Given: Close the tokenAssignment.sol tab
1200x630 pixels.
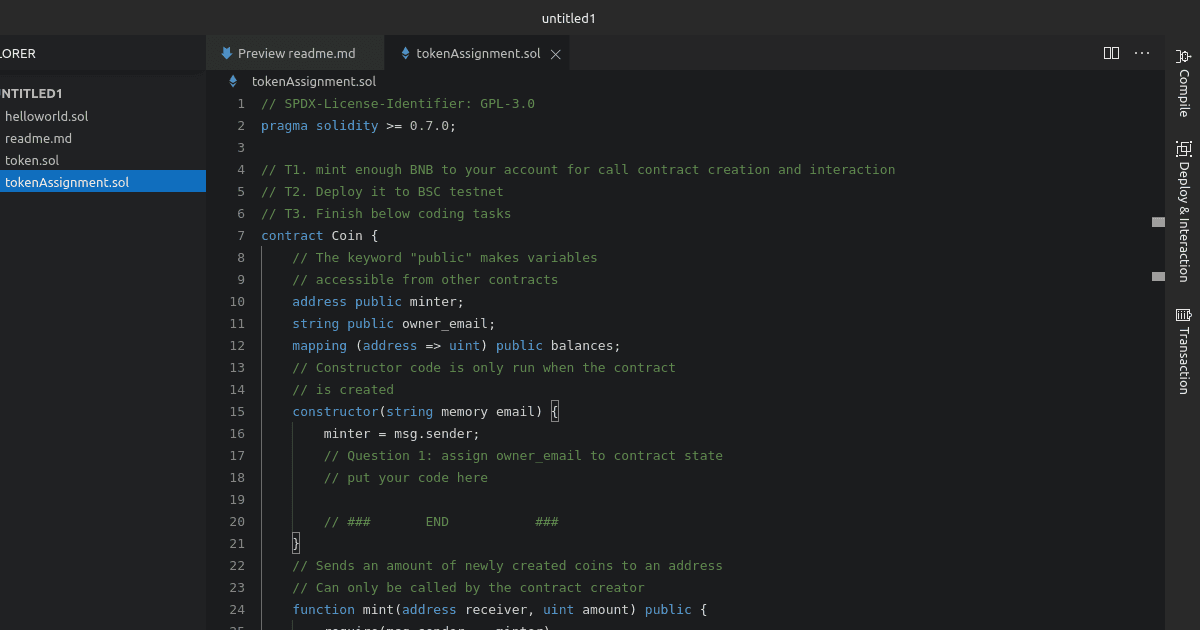Looking at the screenshot, I should [x=556, y=54].
